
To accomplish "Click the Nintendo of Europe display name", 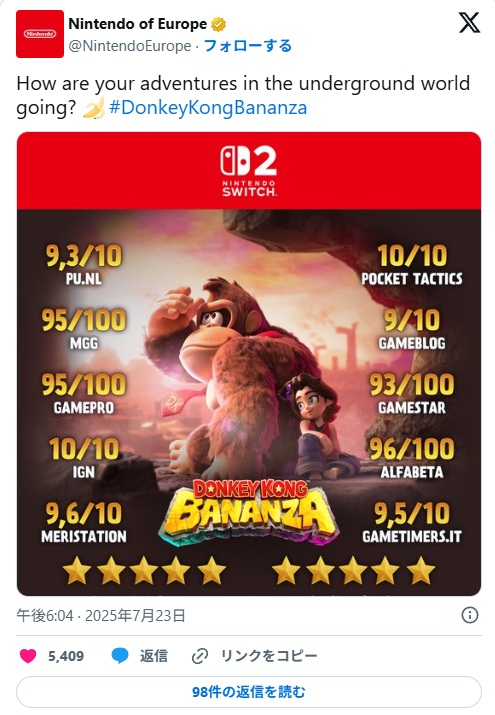I will pos(138,24).
